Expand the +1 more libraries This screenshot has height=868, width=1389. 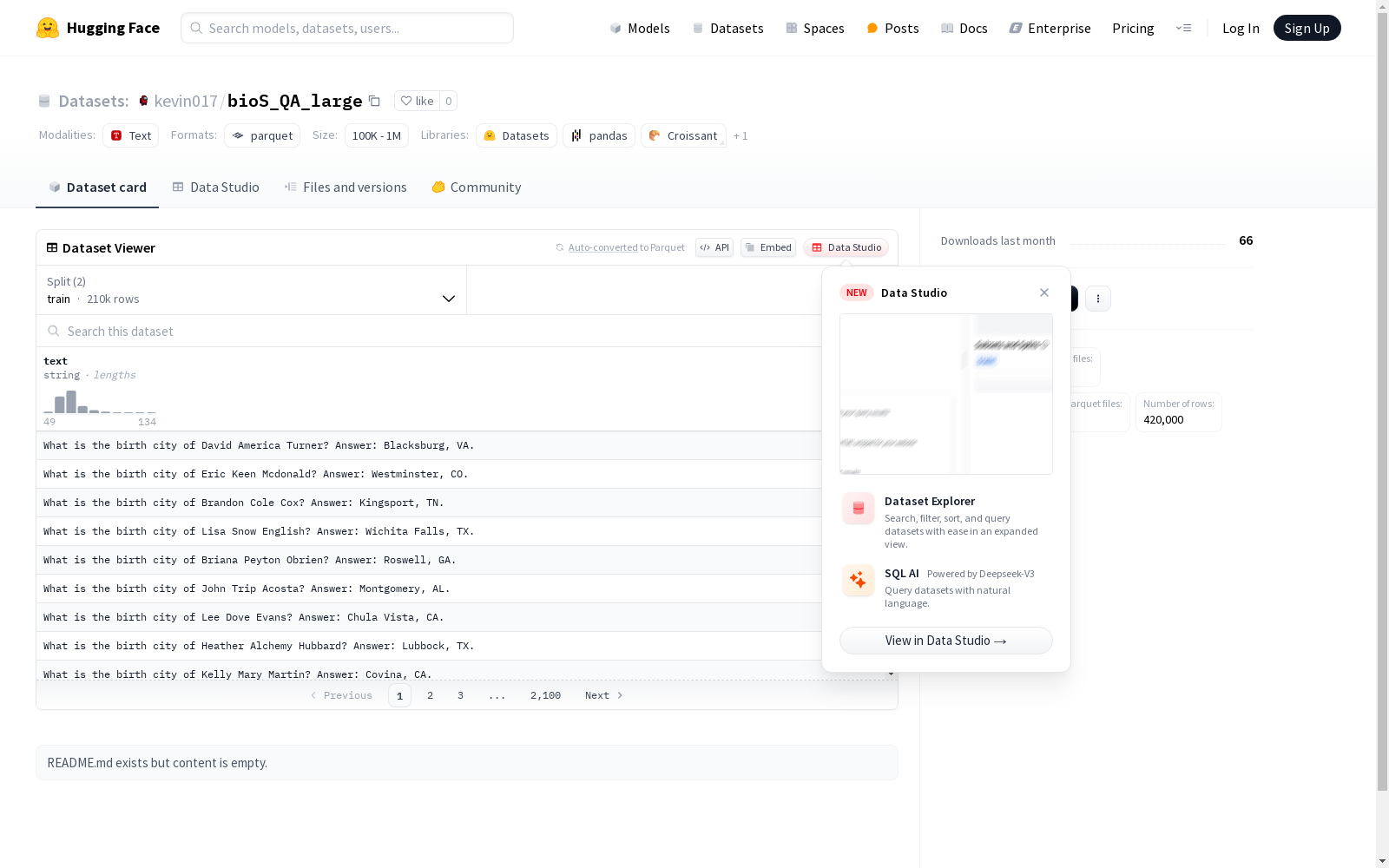(x=741, y=135)
